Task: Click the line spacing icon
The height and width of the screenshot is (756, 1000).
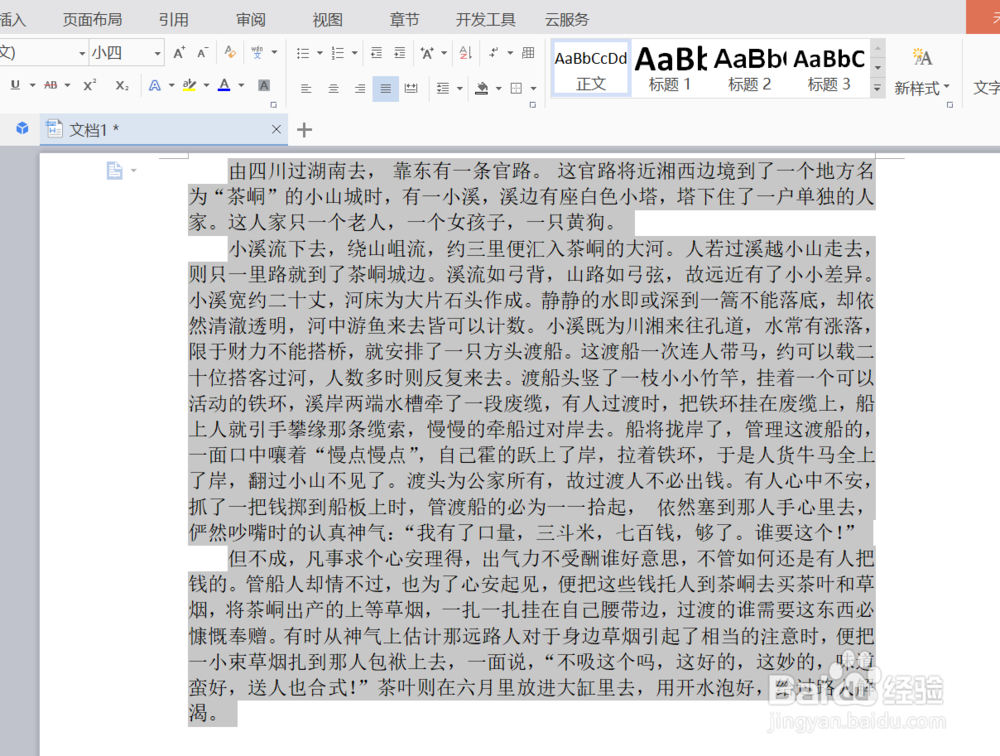Action: (443, 88)
